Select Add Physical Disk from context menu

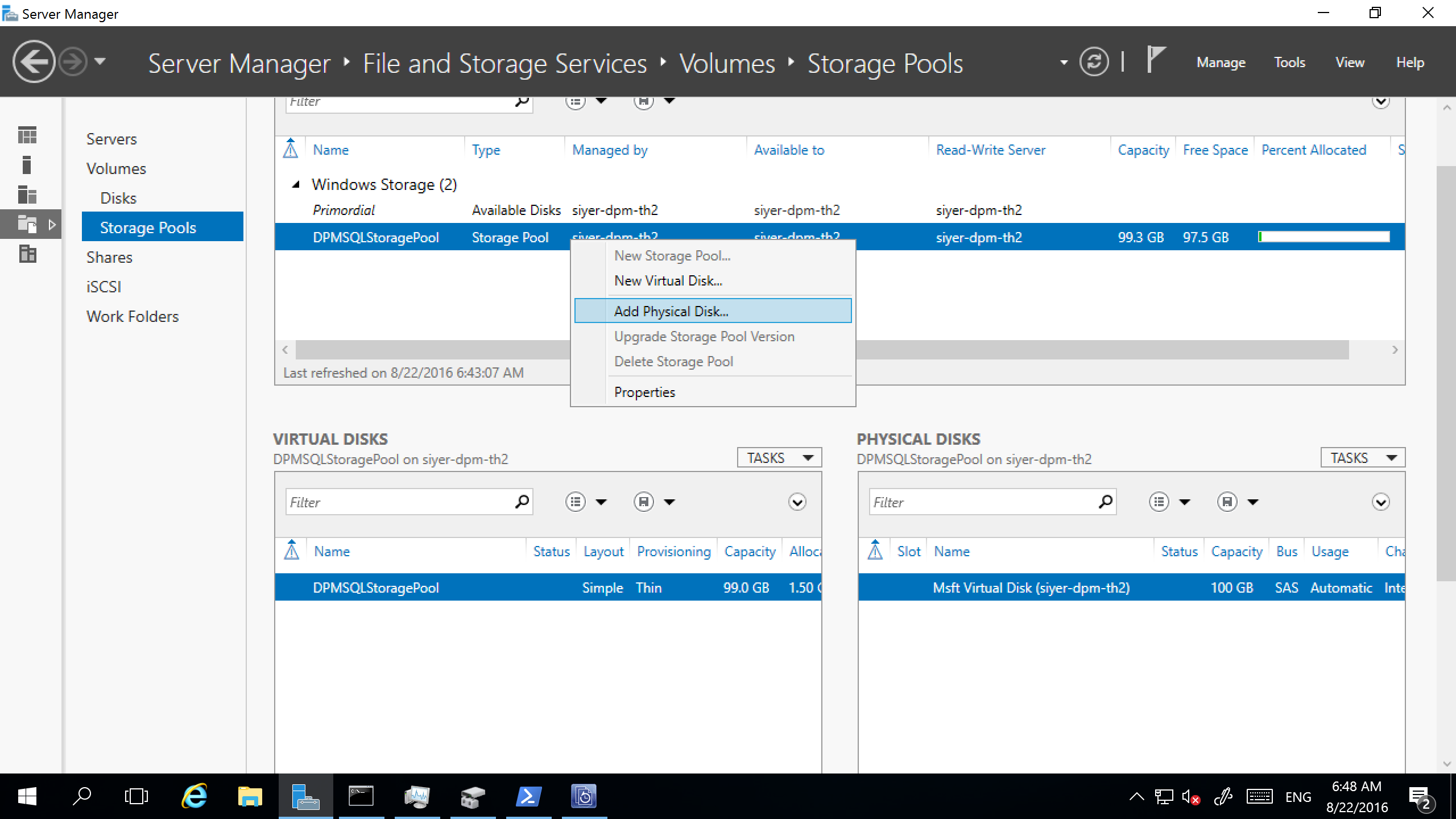(x=671, y=311)
